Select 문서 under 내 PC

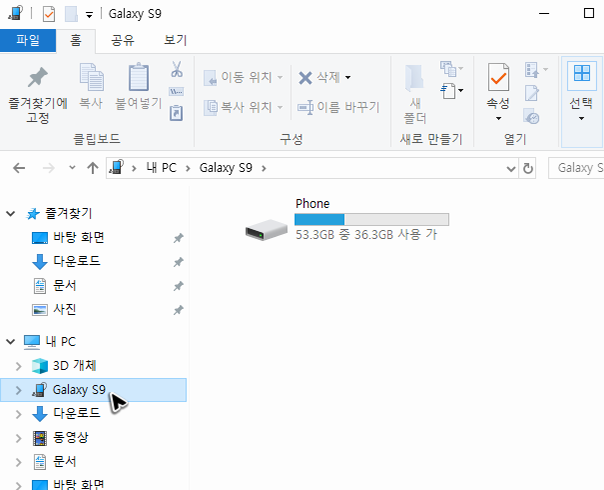pyautogui.click(x=65, y=461)
